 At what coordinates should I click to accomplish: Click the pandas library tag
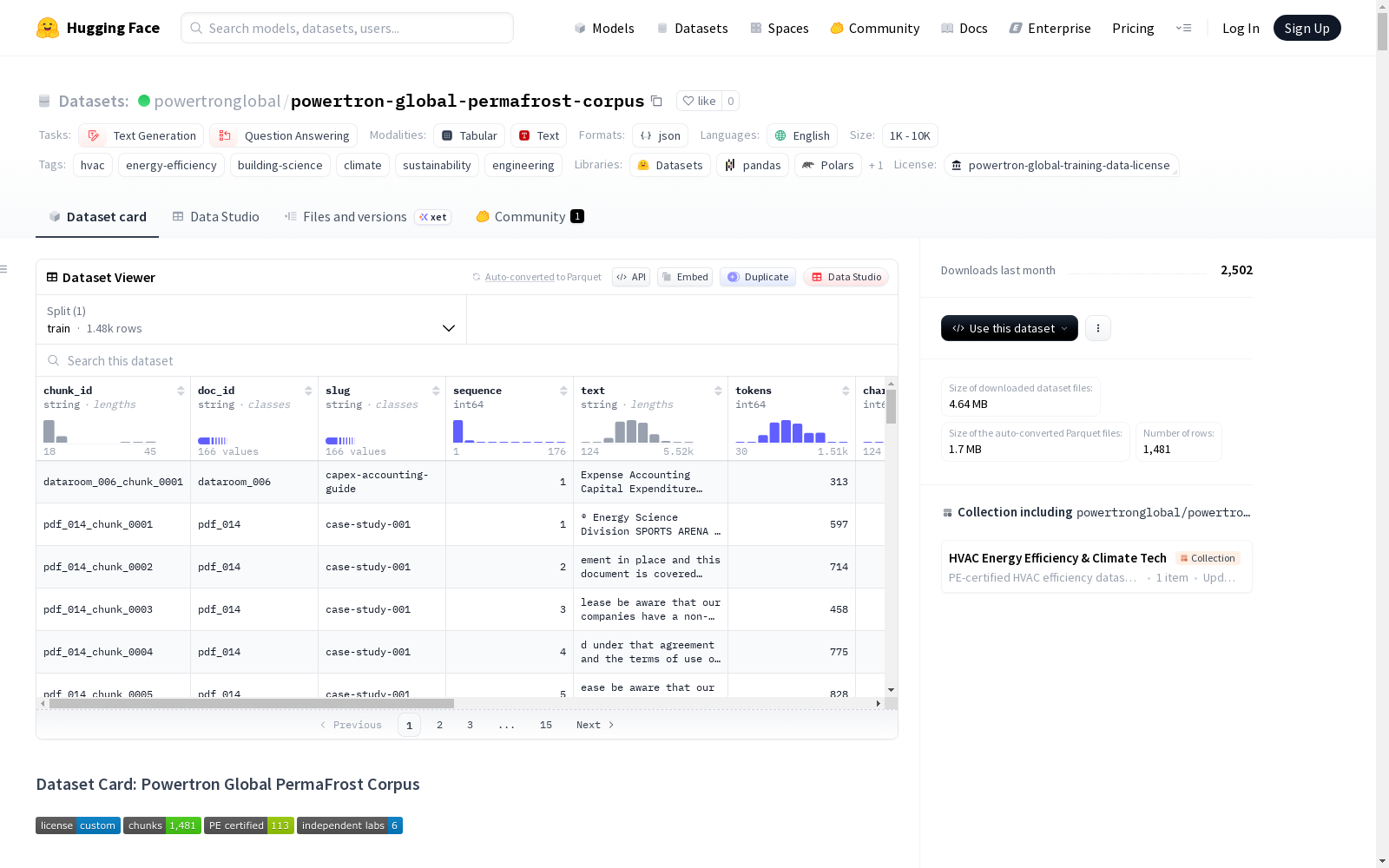pos(753,165)
